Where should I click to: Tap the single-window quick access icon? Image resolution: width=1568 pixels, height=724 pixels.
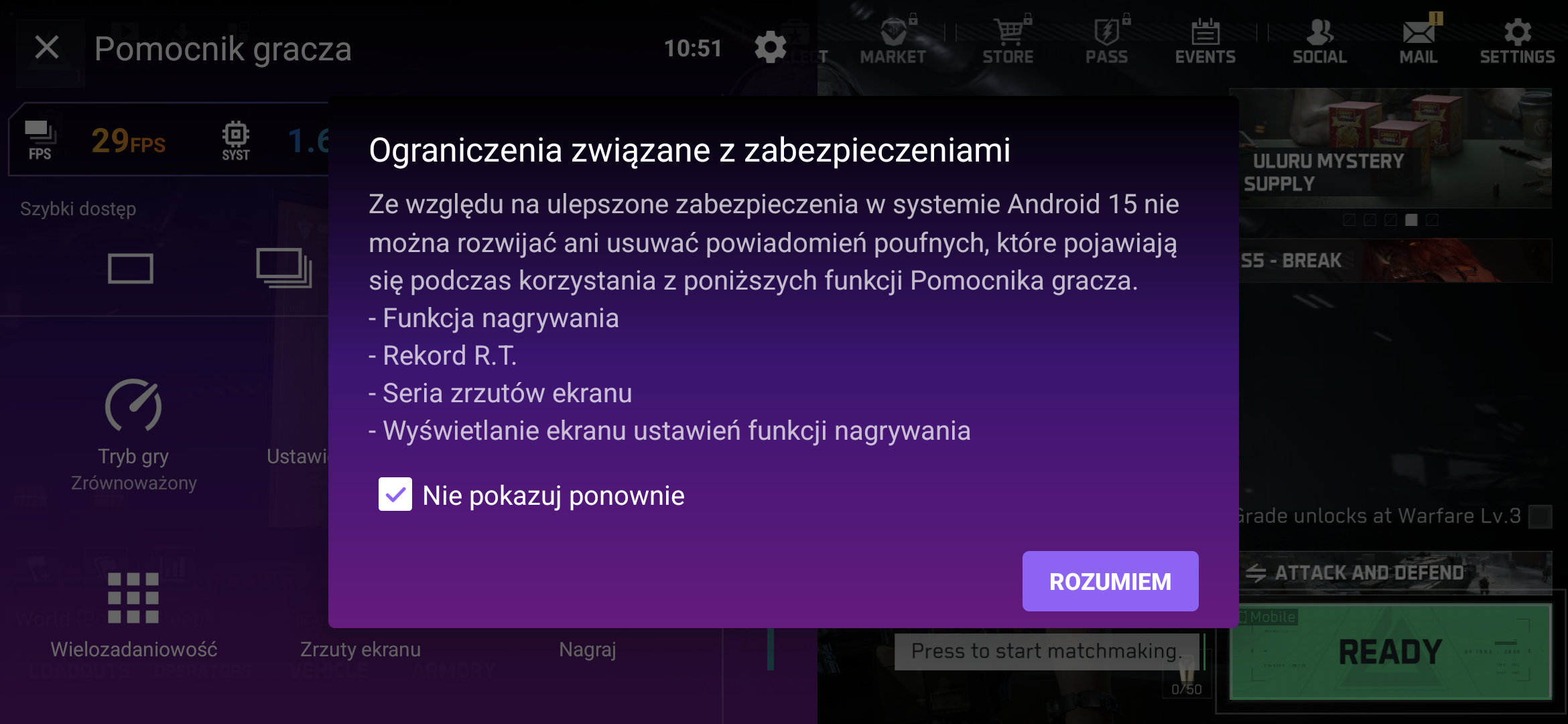(x=131, y=269)
